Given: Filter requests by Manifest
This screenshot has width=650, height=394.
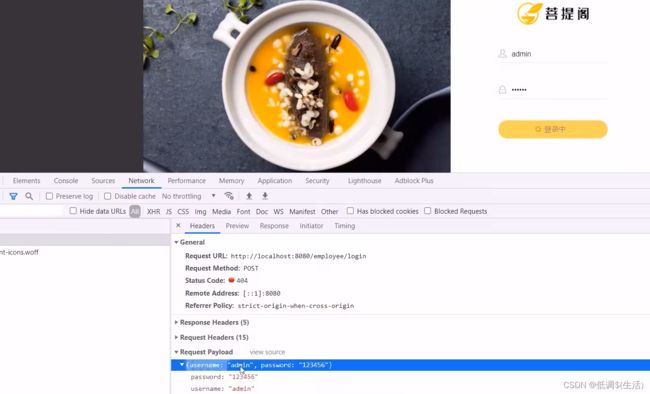Looking at the screenshot, I should 302,212.
